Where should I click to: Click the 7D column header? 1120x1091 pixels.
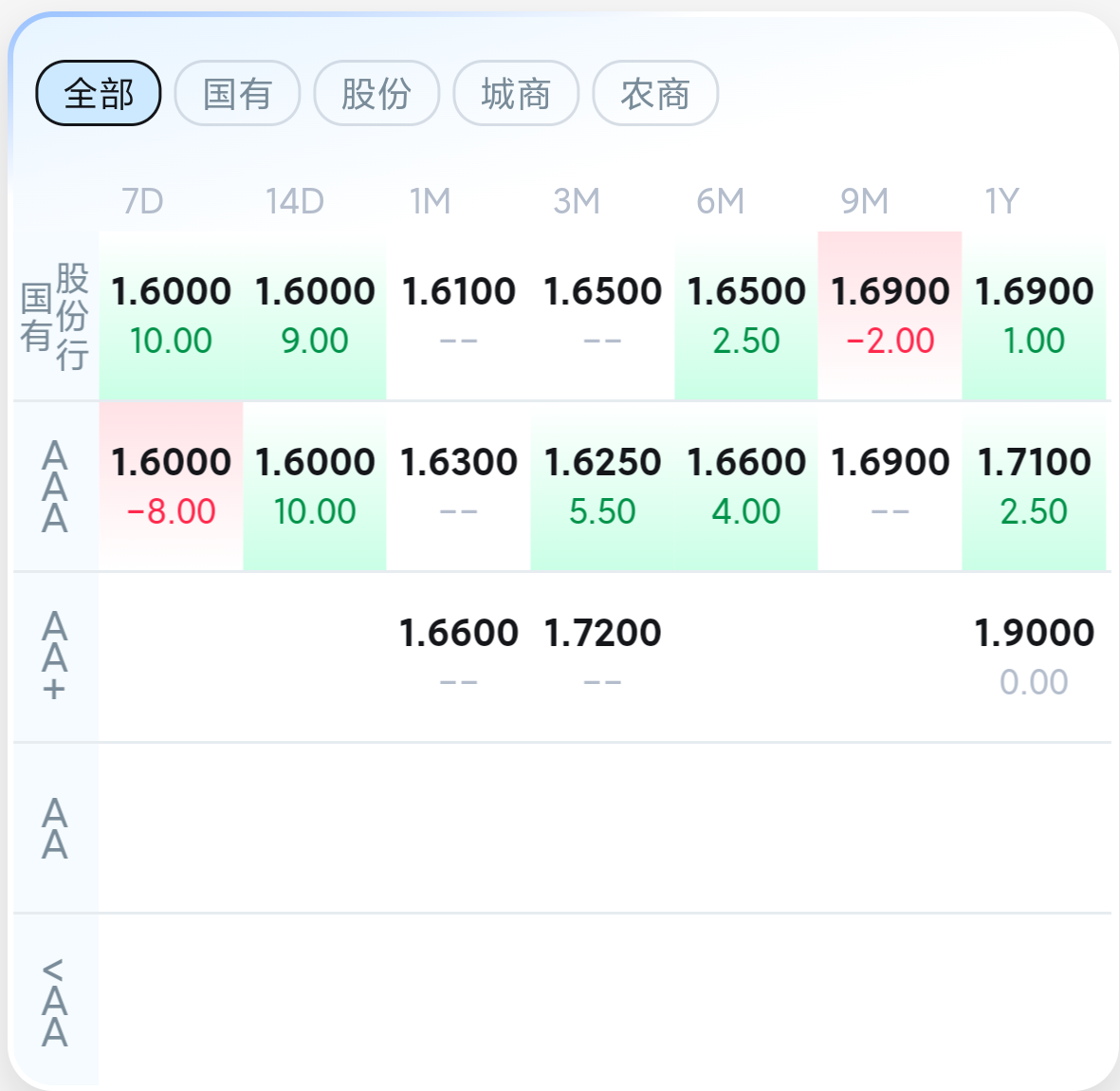pyautogui.click(x=142, y=201)
